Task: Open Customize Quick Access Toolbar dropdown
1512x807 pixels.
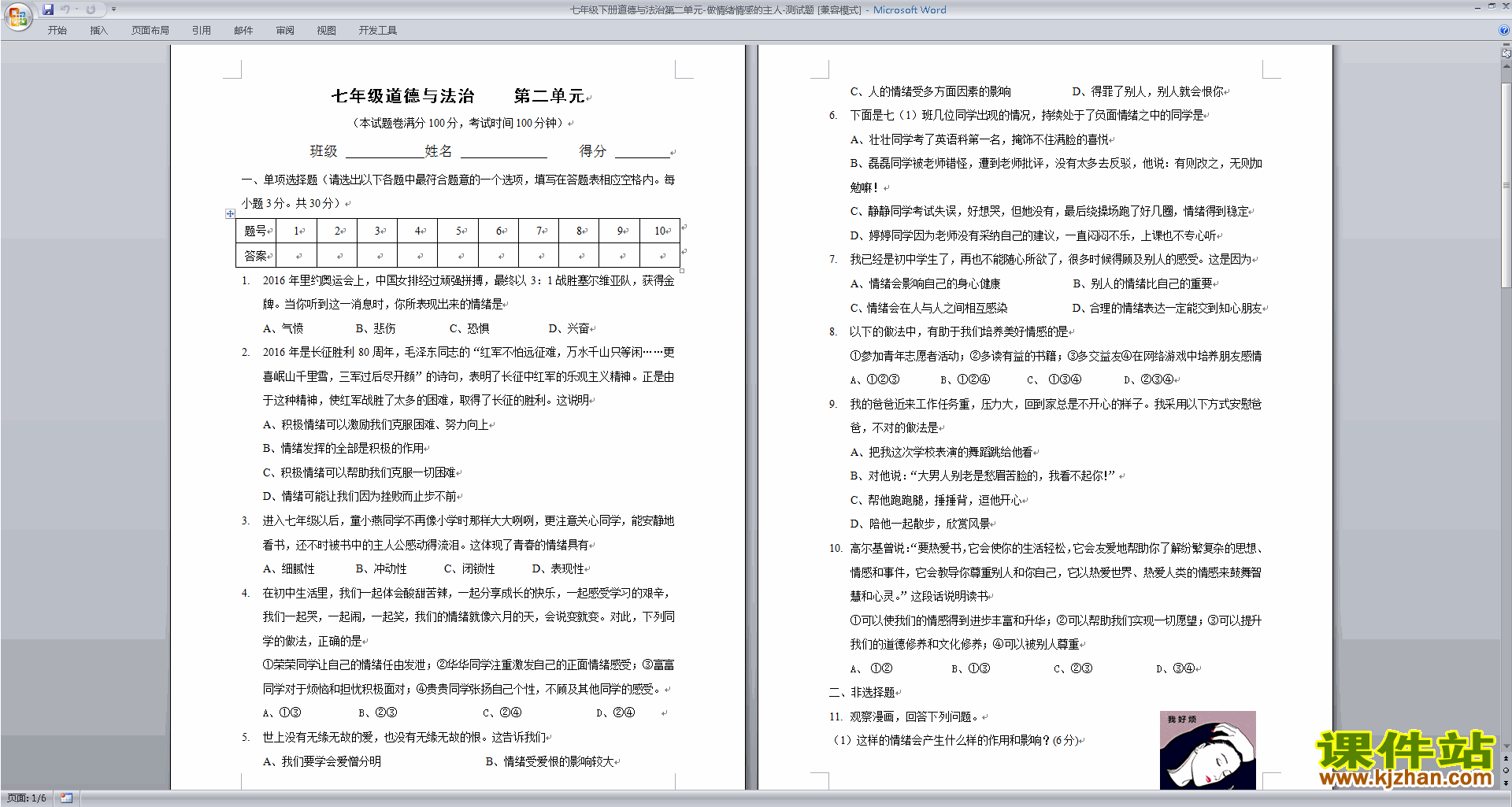Action: coord(113,9)
